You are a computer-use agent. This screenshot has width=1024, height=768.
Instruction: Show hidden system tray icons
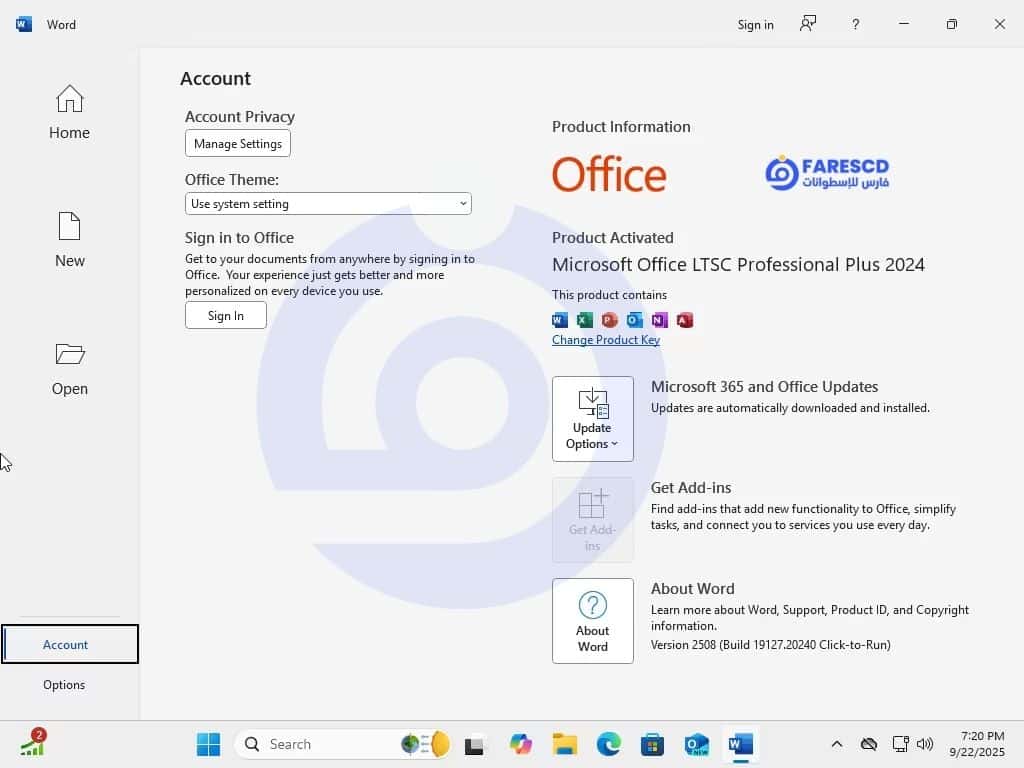click(x=837, y=744)
